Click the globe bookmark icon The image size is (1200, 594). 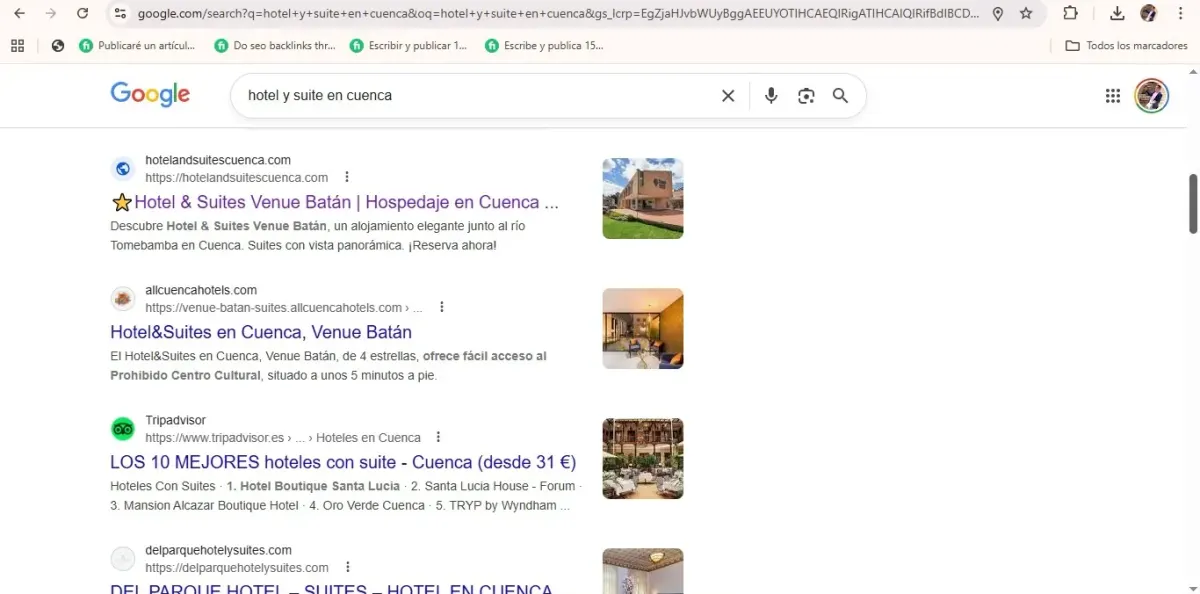point(58,46)
